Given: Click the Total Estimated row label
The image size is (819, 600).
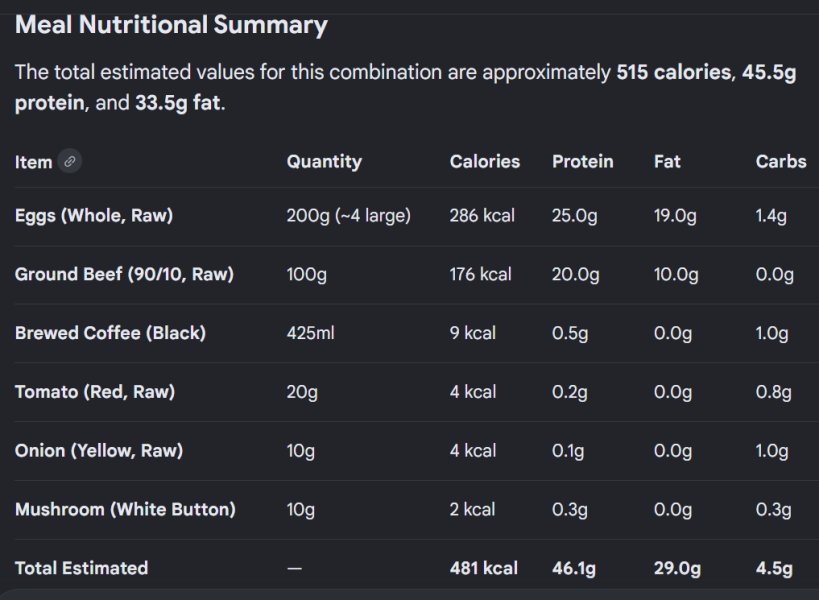Looking at the screenshot, I should click(x=81, y=568).
